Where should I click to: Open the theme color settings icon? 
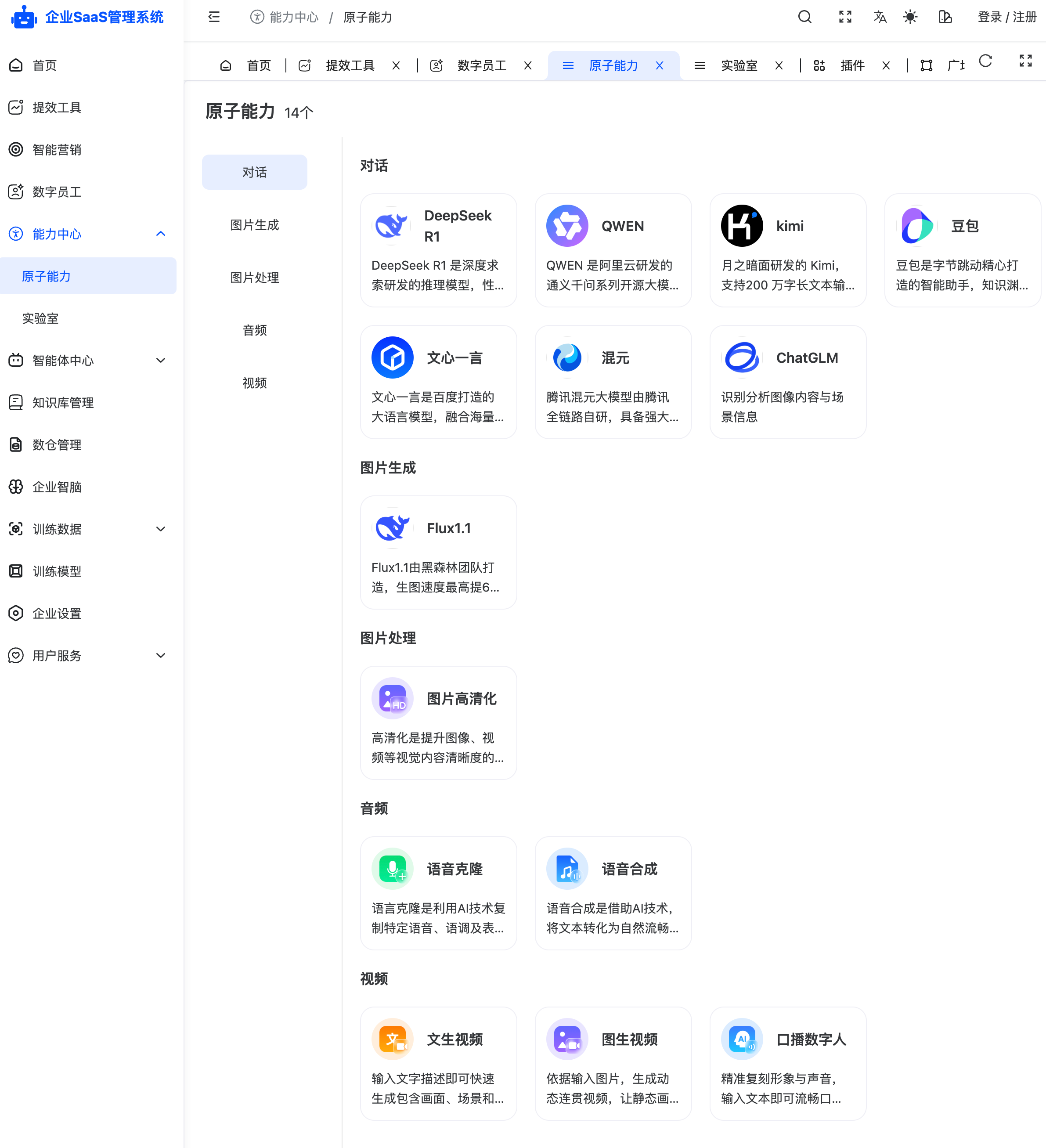(x=945, y=17)
